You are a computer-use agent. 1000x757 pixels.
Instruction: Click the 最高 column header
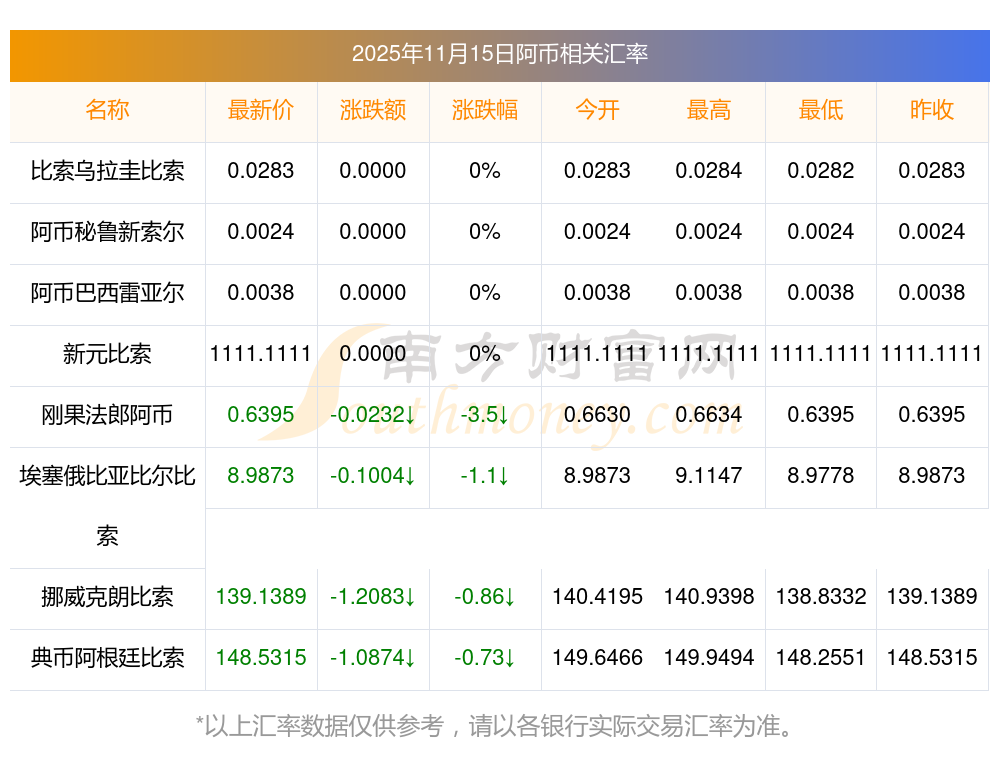(709, 110)
